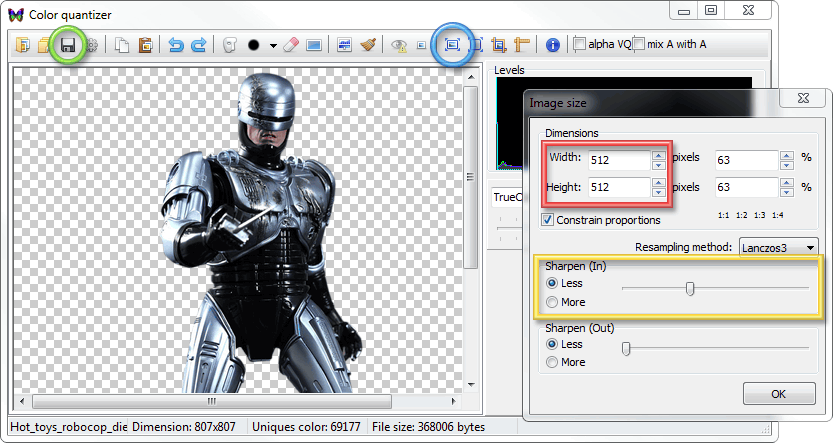833x443 pixels.
Task: Click the image canvas vertical scrollbar down arrow
Action: click(x=471, y=385)
